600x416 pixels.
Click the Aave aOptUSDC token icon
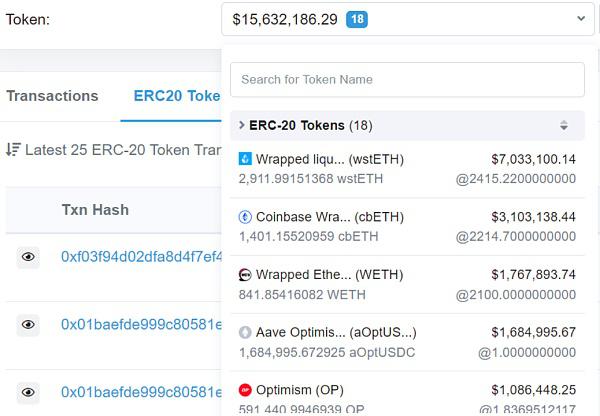(x=245, y=332)
